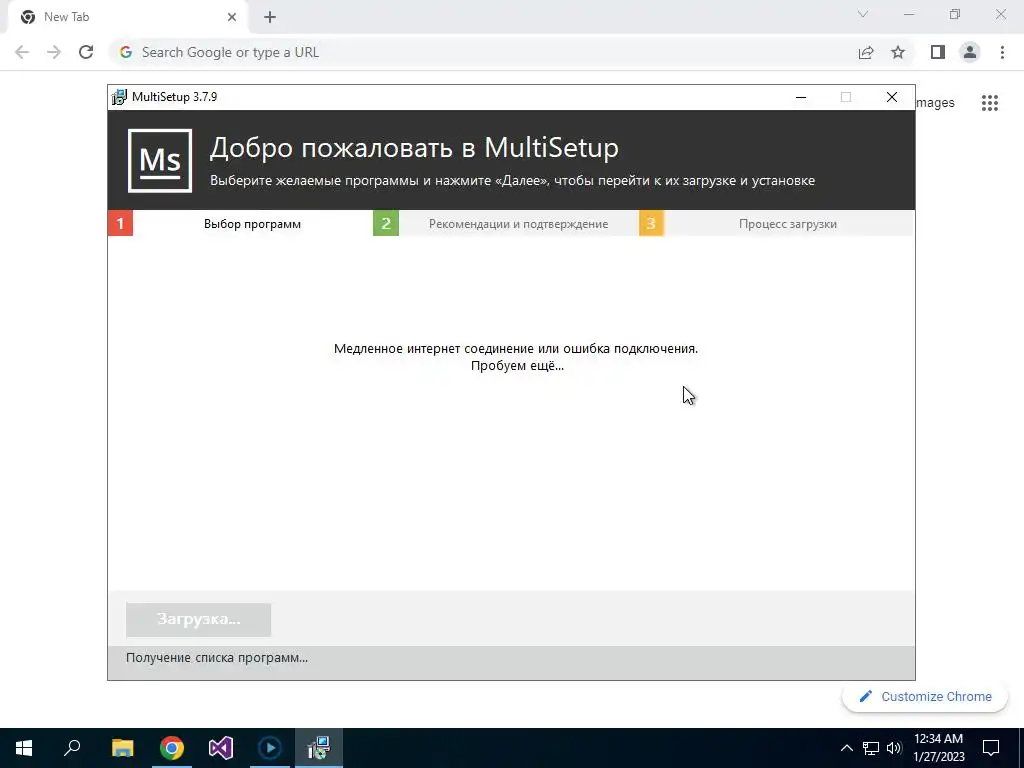Image resolution: width=1024 pixels, height=768 pixels.
Task: Switch to Chrome in the taskbar
Action: point(172,748)
